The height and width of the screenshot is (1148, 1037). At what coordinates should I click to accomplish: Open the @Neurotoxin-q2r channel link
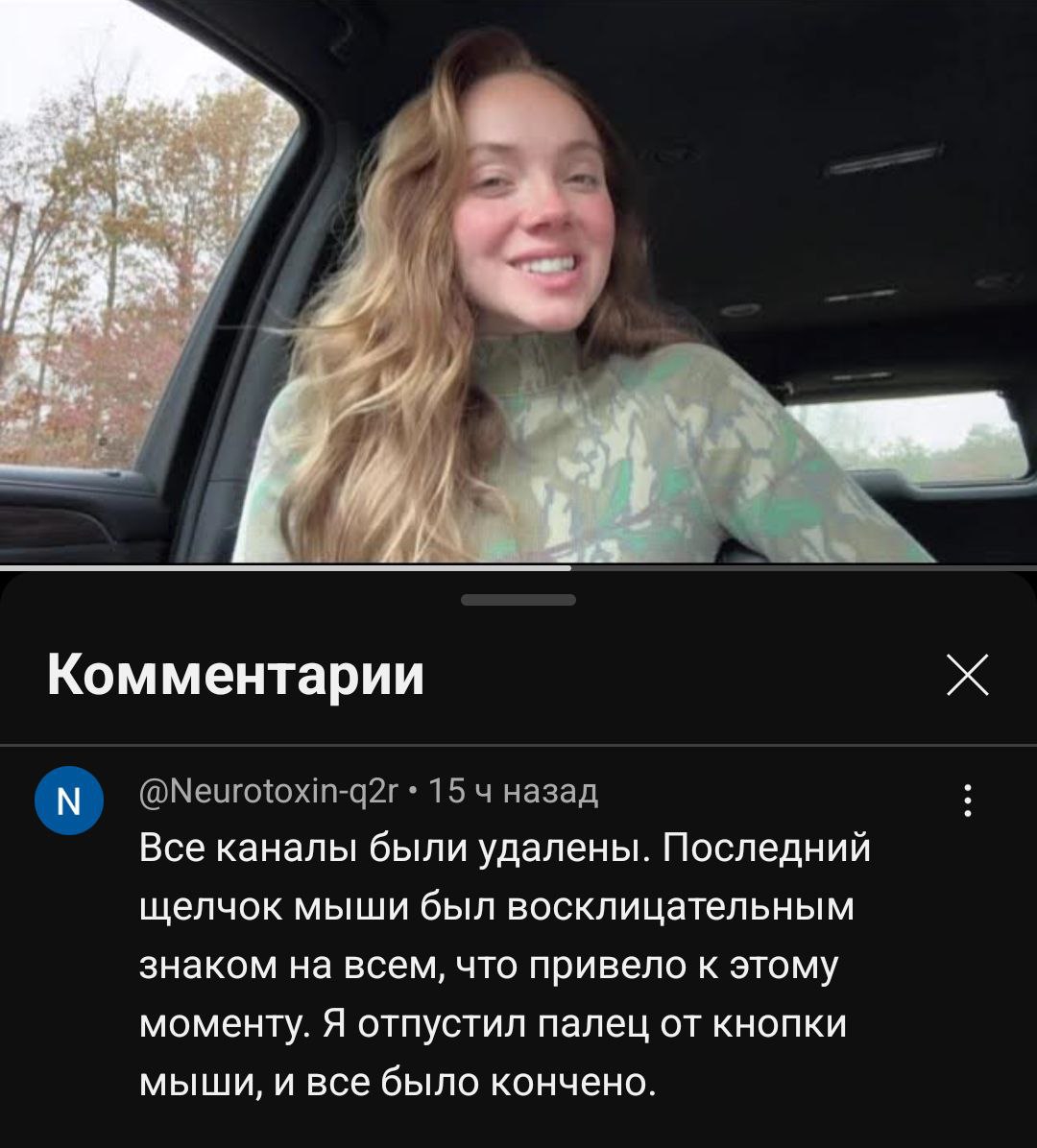[268, 792]
